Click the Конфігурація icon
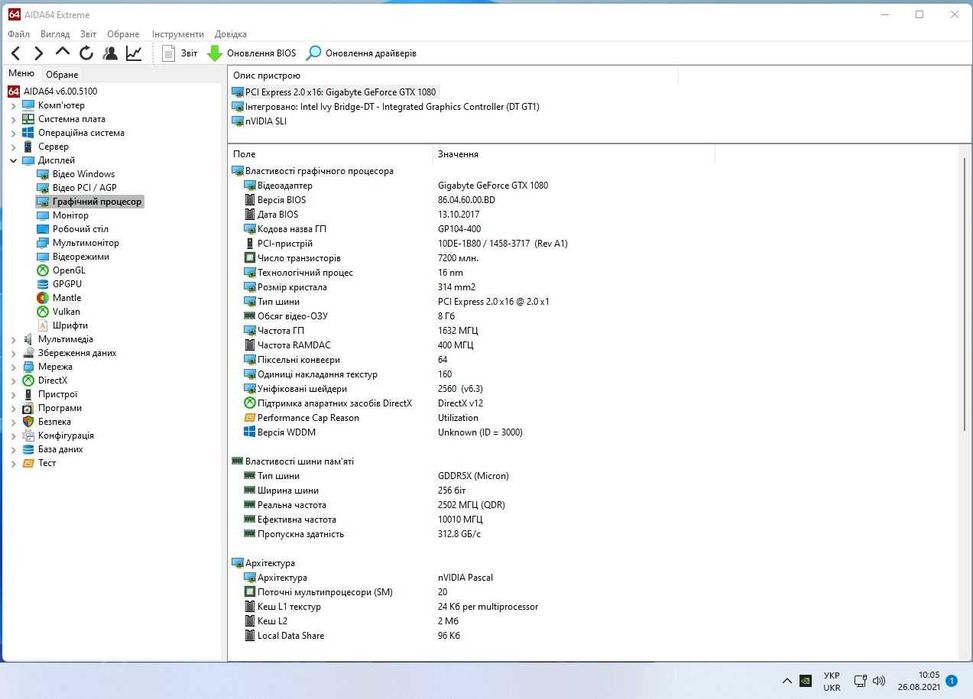 pos(28,436)
